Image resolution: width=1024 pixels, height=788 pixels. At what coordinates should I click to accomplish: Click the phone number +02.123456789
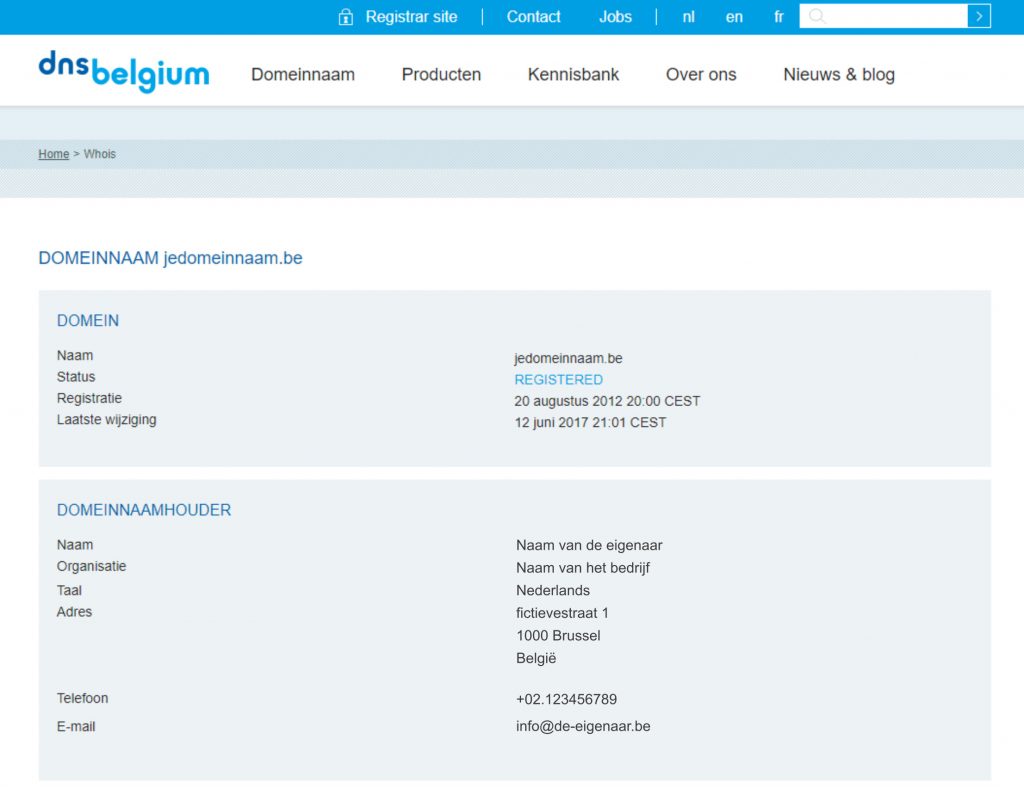[x=566, y=699]
